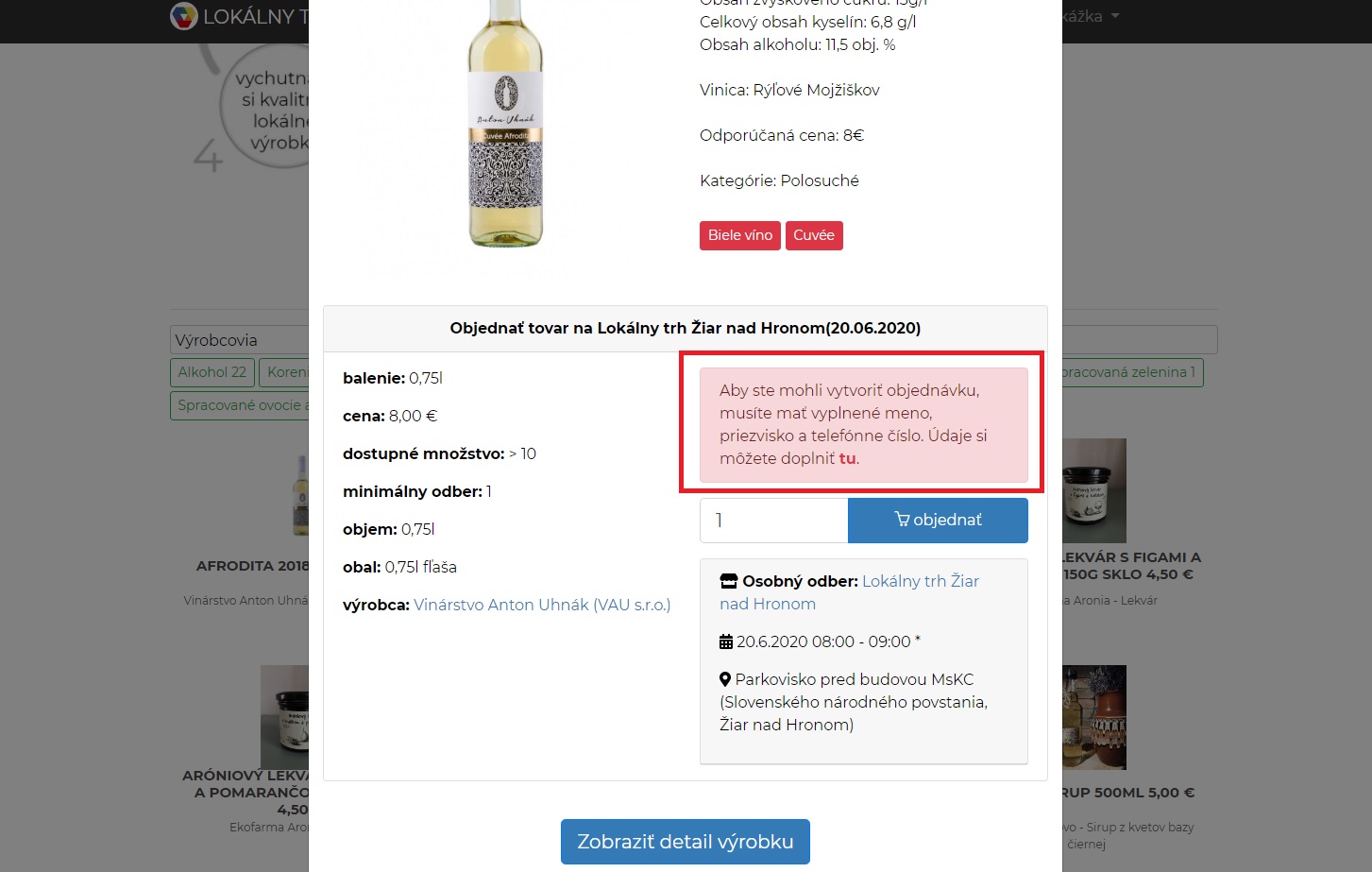
Task: Follow the 'tu' link in the warning
Action: [x=847, y=459]
